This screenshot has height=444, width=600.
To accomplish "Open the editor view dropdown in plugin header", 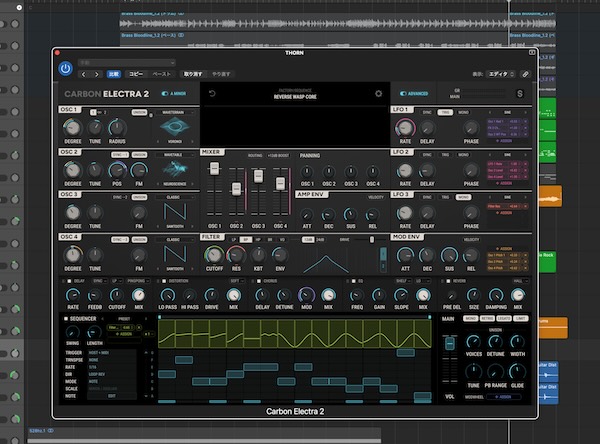I will pyautogui.click(x=501, y=74).
